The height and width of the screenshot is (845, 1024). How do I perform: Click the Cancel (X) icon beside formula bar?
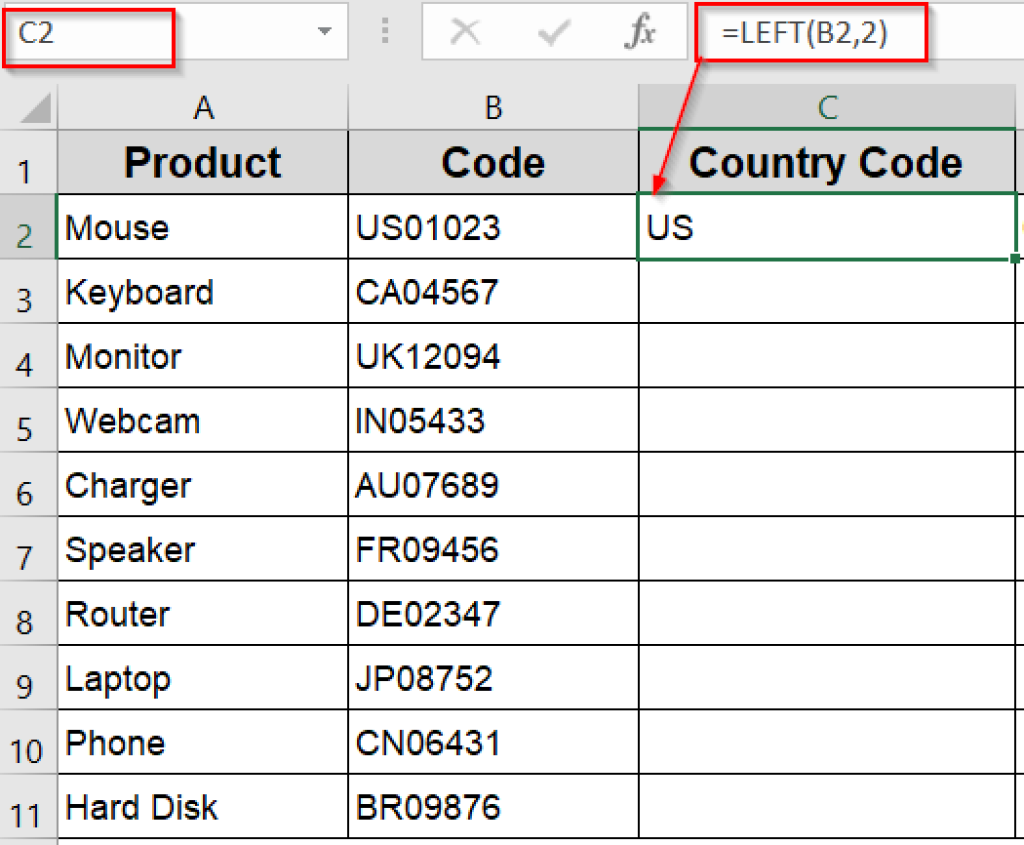point(465,32)
